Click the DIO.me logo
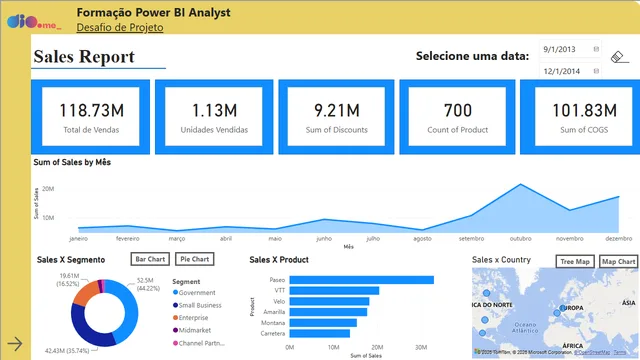The image size is (640, 360). coord(33,22)
